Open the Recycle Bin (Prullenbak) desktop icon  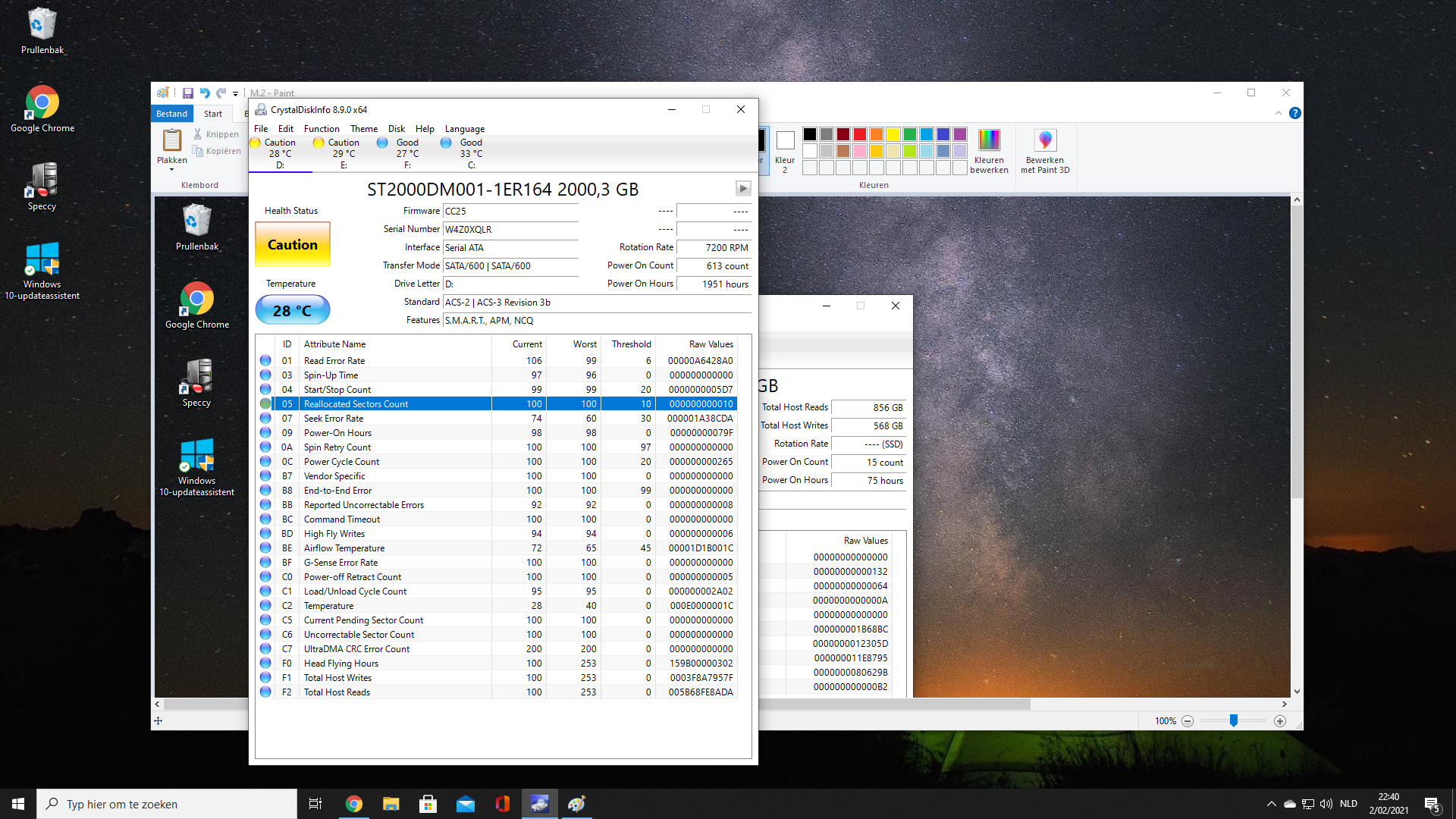42,31
